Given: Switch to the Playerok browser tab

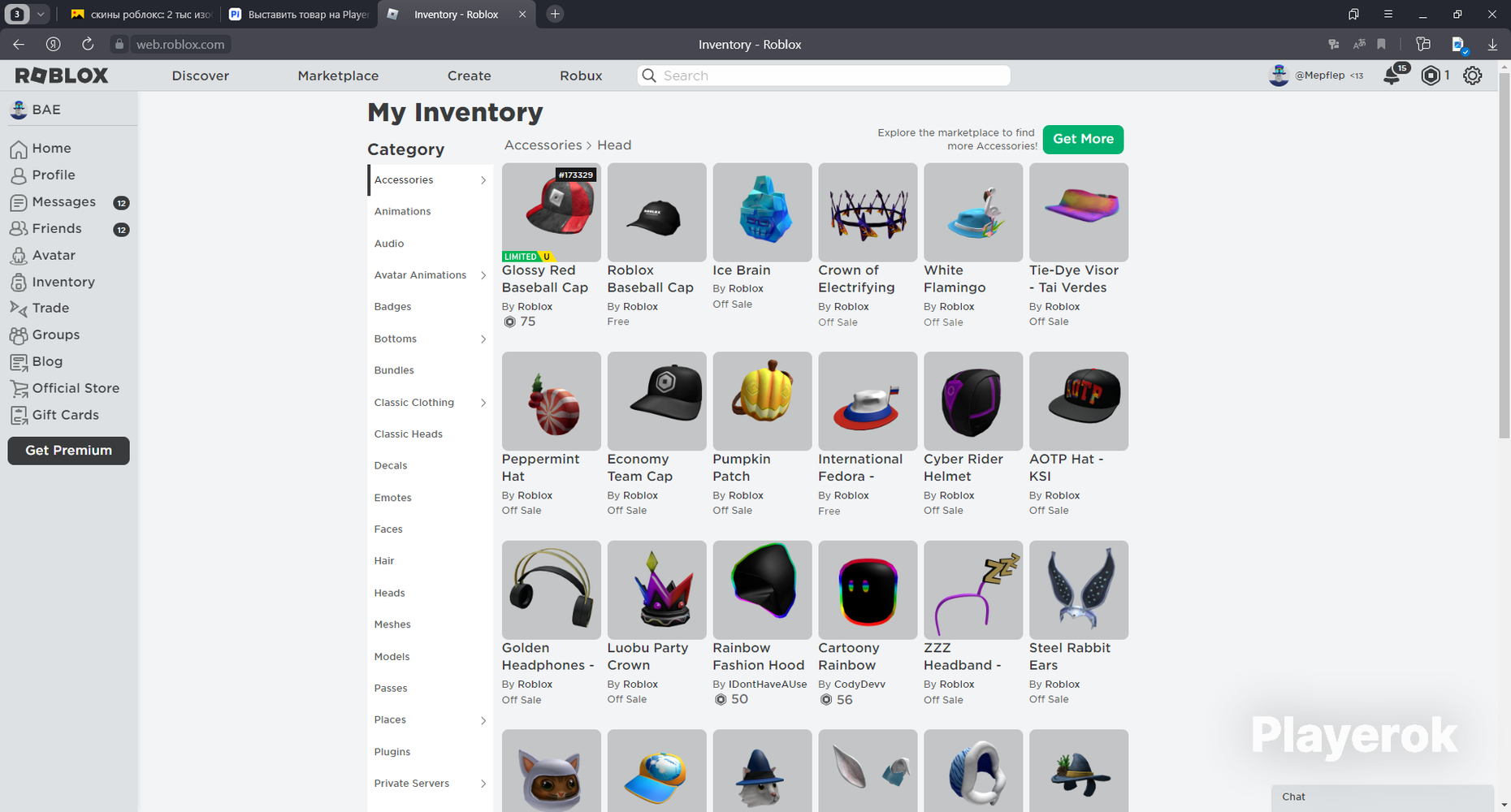Looking at the screenshot, I should tap(298, 14).
